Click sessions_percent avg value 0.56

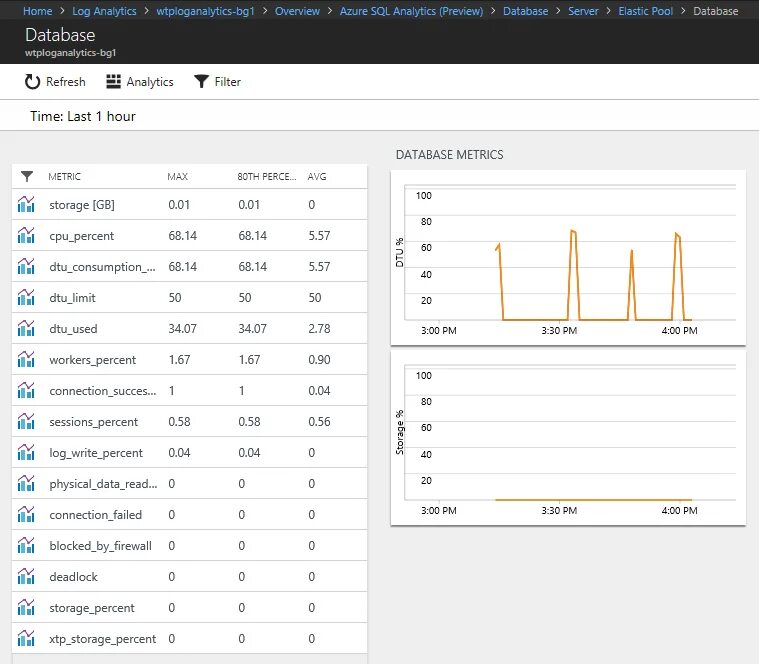(319, 422)
